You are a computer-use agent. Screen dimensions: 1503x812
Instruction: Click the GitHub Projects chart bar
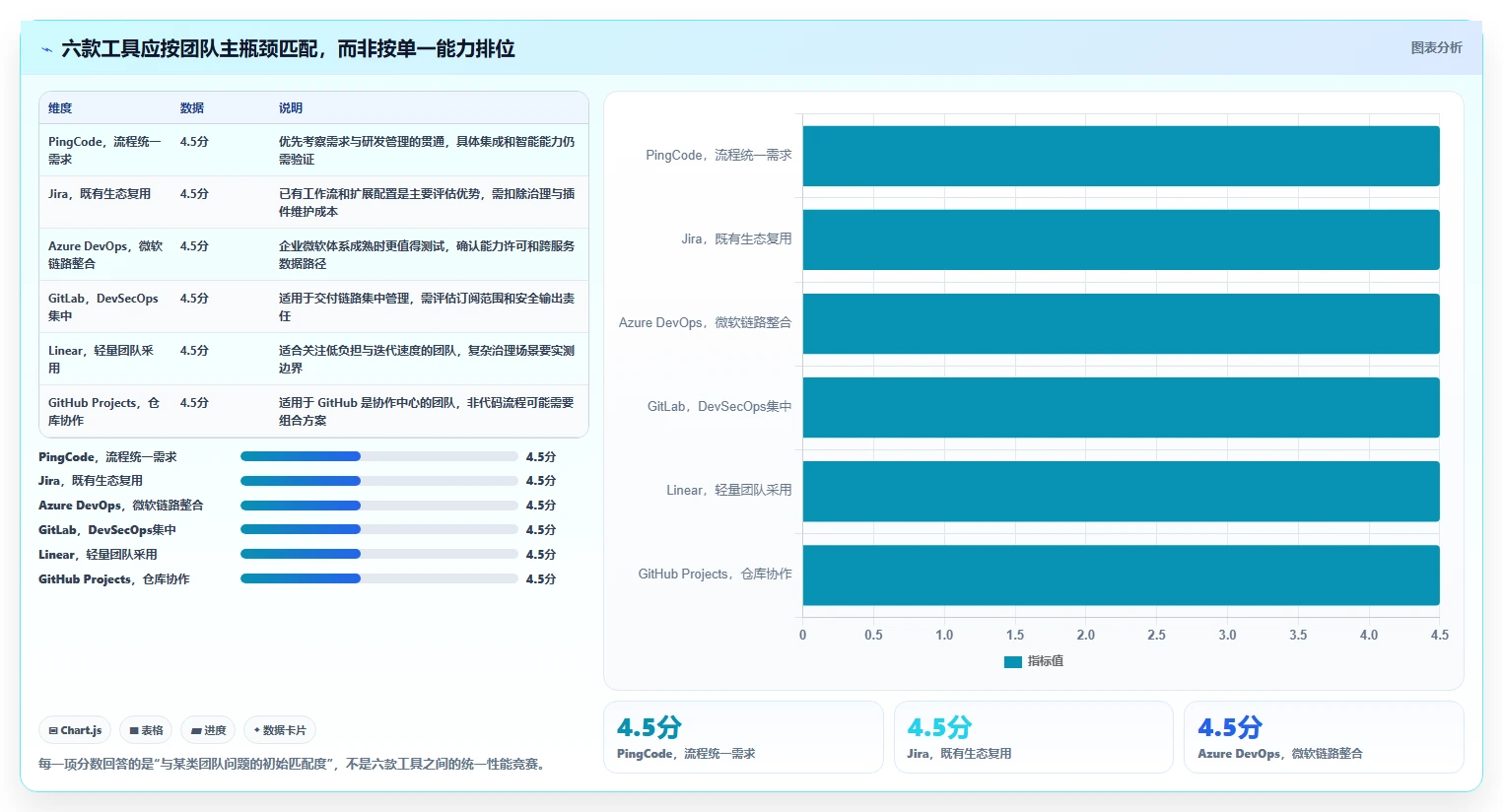1121,575
